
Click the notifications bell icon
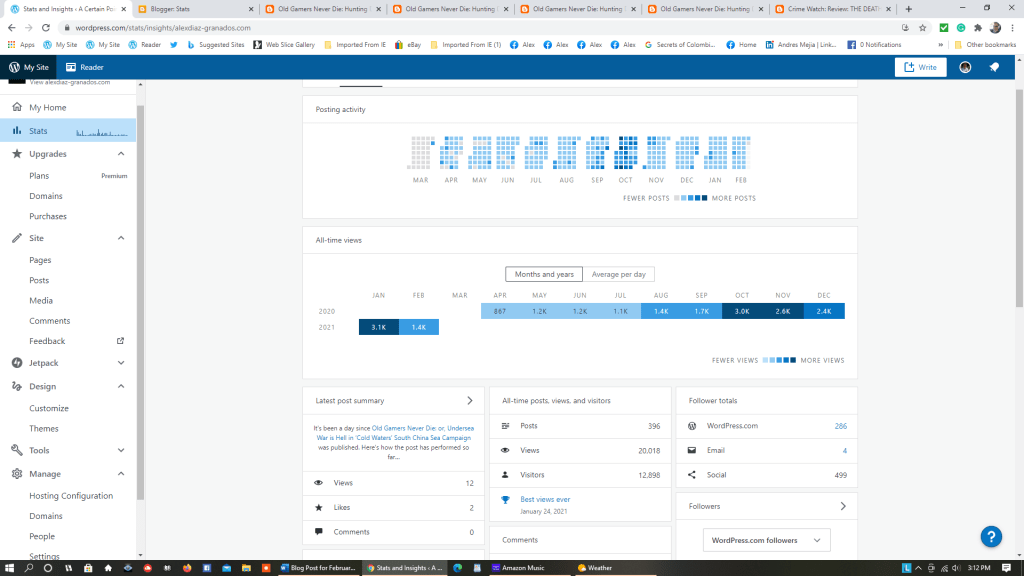tap(994, 67)
